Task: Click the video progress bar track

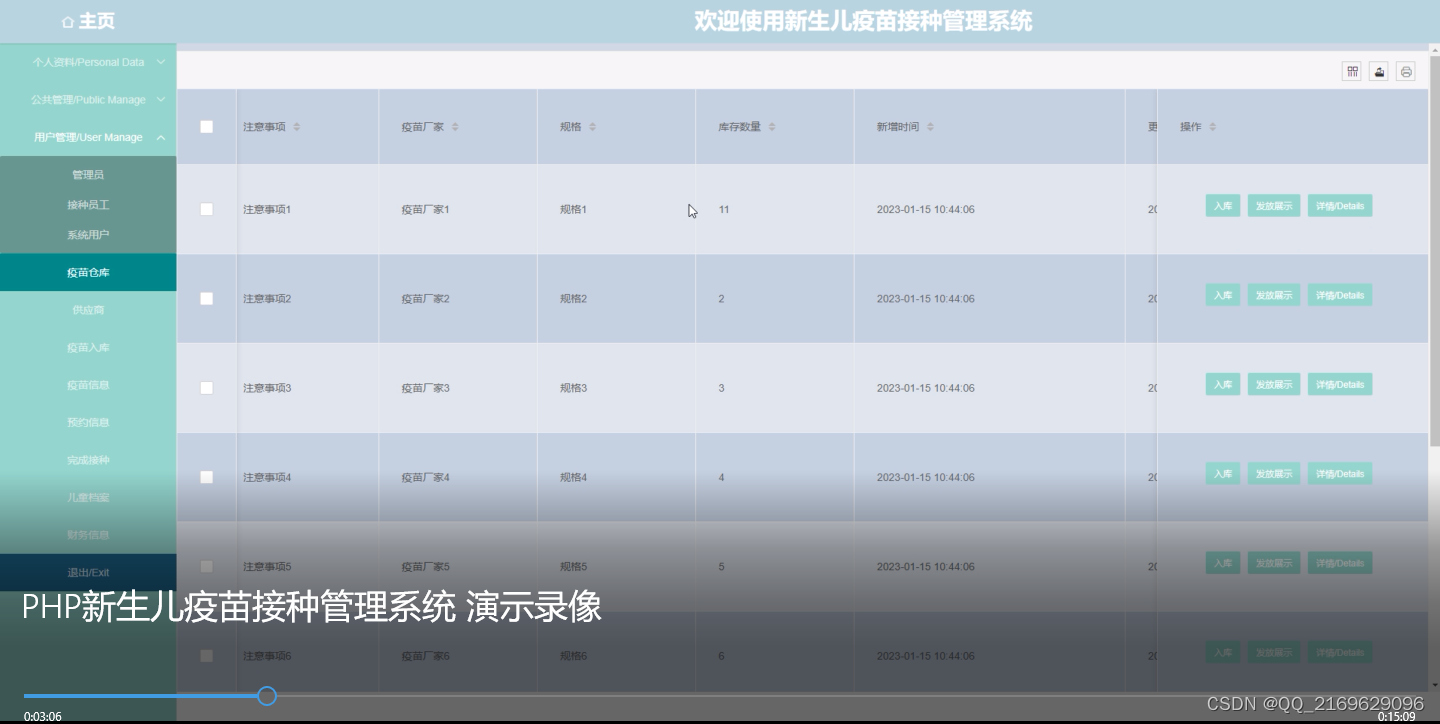Action: tap(720, 696)
